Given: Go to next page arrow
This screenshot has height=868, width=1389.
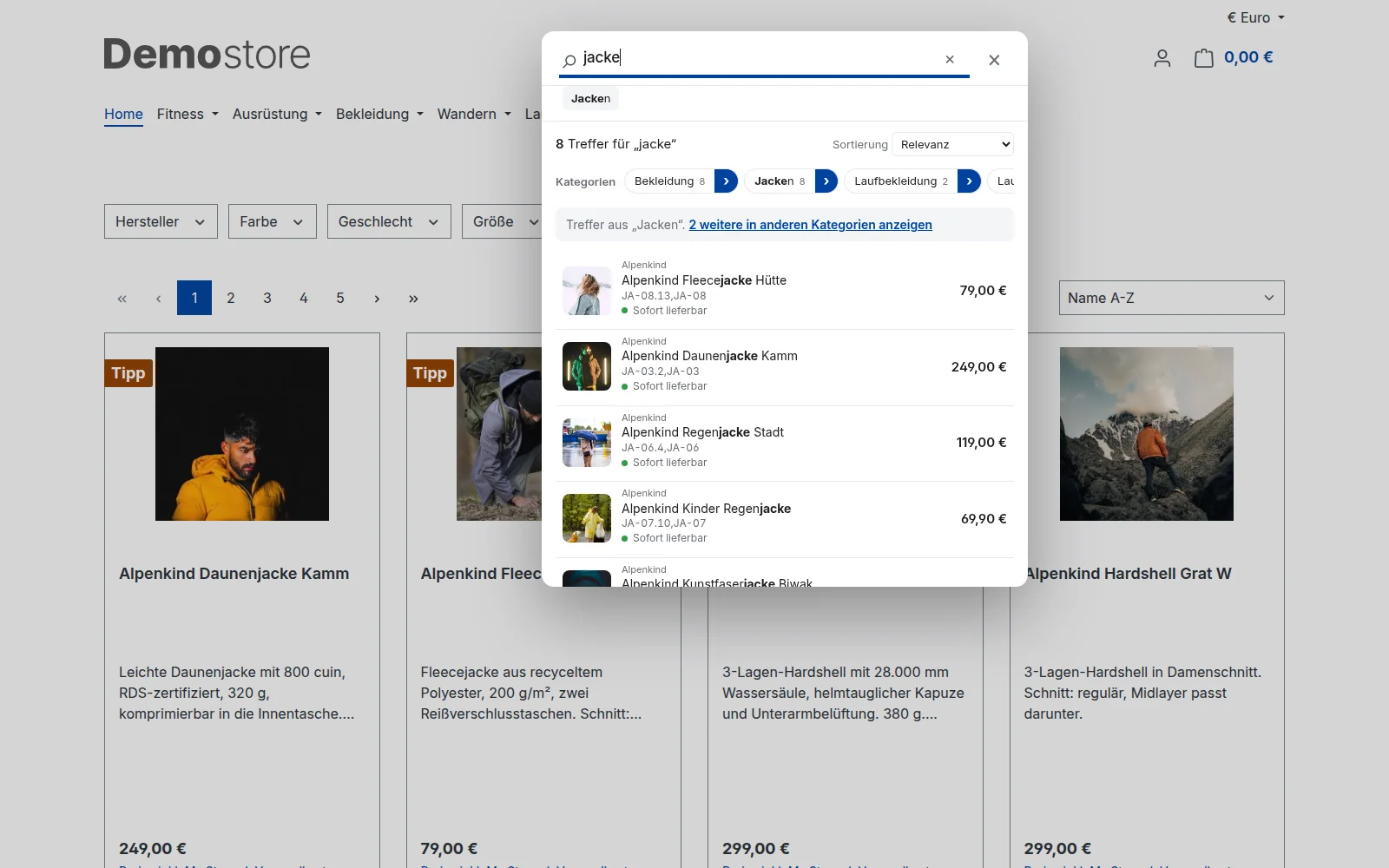Looking at the screenshot, I should click(x=377, y=298).
